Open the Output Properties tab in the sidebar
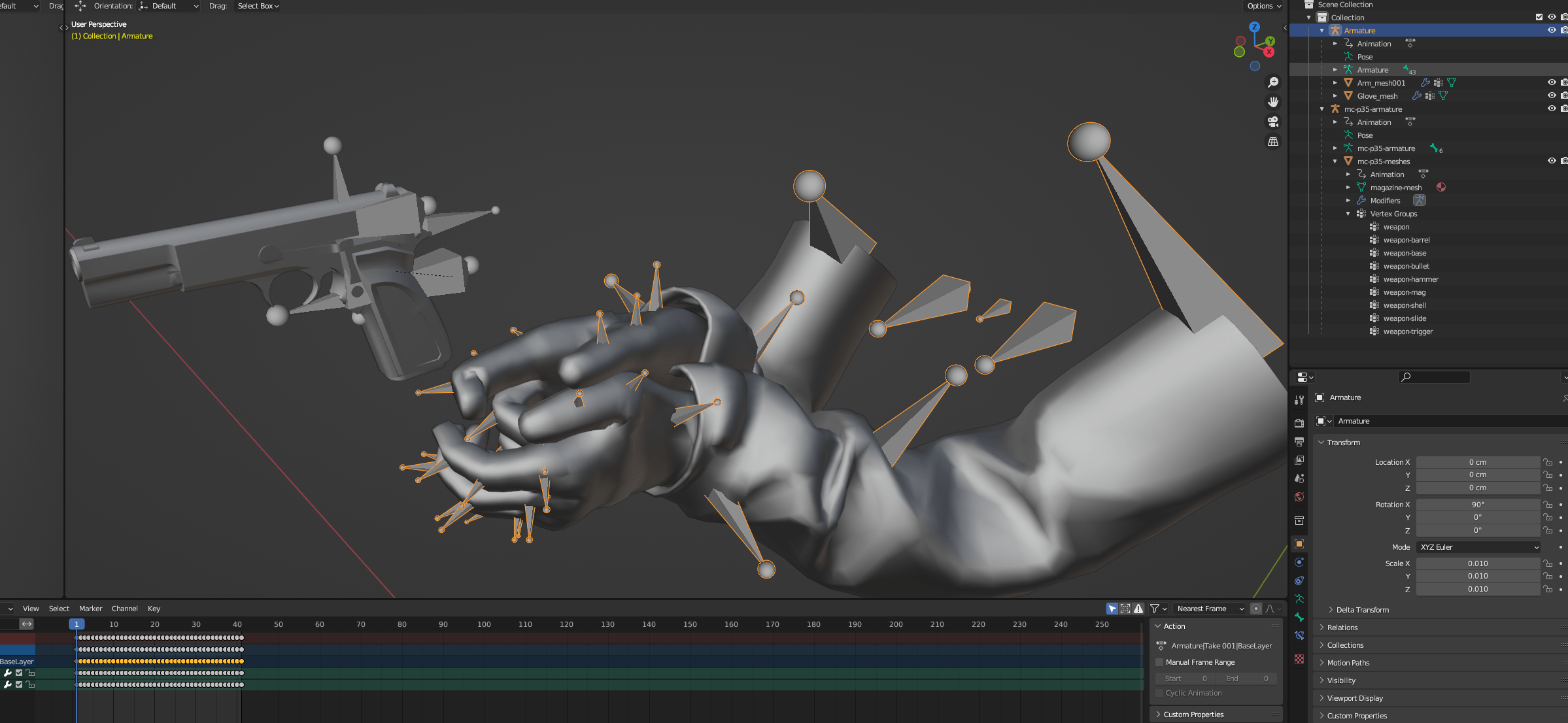The image size is (1568, 723). [1299, 441]
